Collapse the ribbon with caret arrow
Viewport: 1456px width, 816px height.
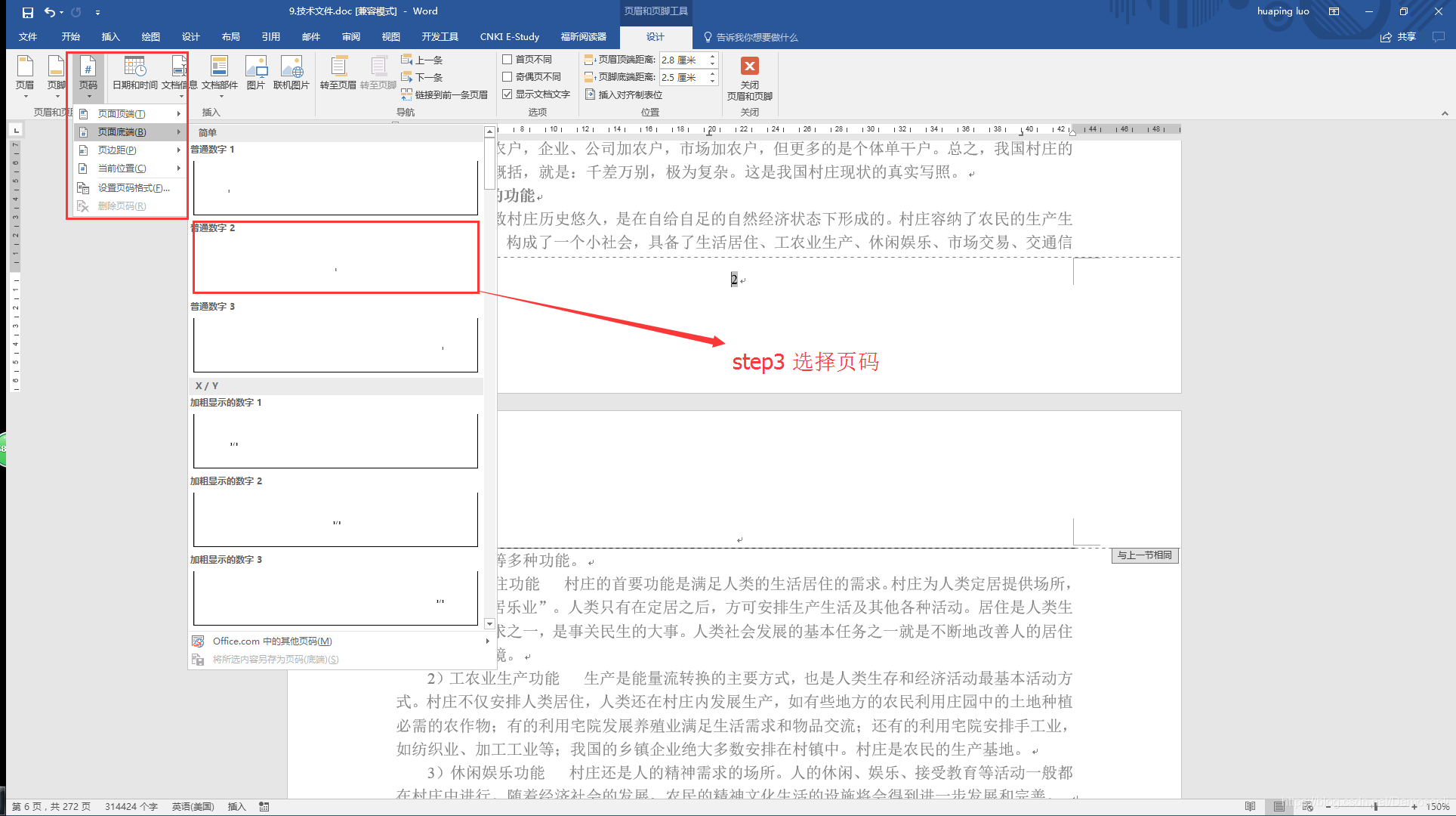(x=1445, y=113)
